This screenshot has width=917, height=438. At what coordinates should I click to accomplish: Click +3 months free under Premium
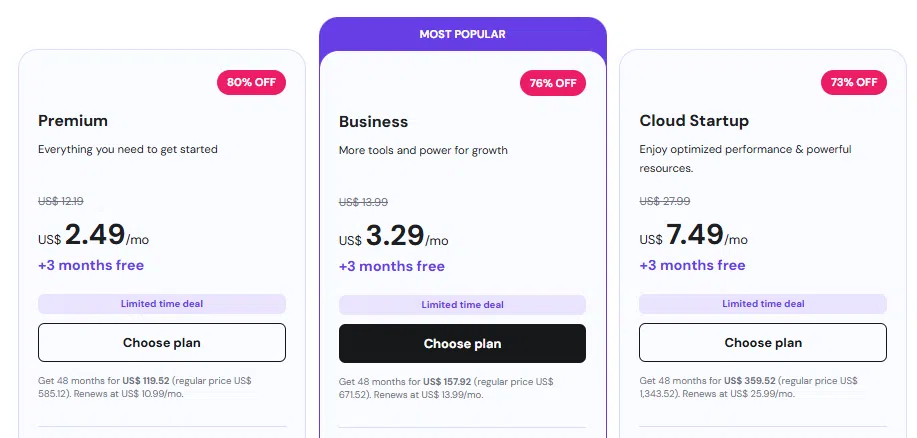coord(91,265)
